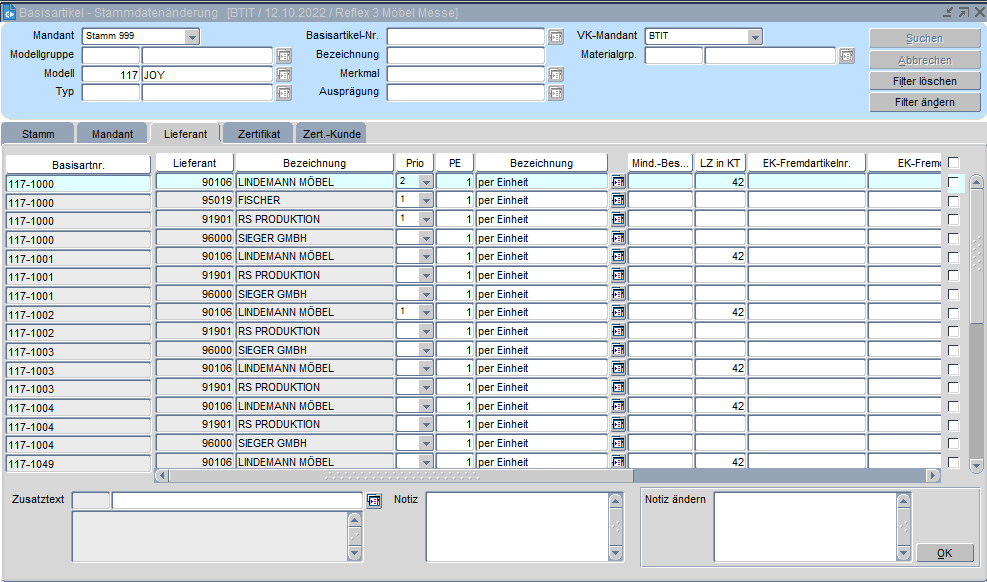Select the Stamm tab
Screen dimensions: 987x582
tap(38, 133)
